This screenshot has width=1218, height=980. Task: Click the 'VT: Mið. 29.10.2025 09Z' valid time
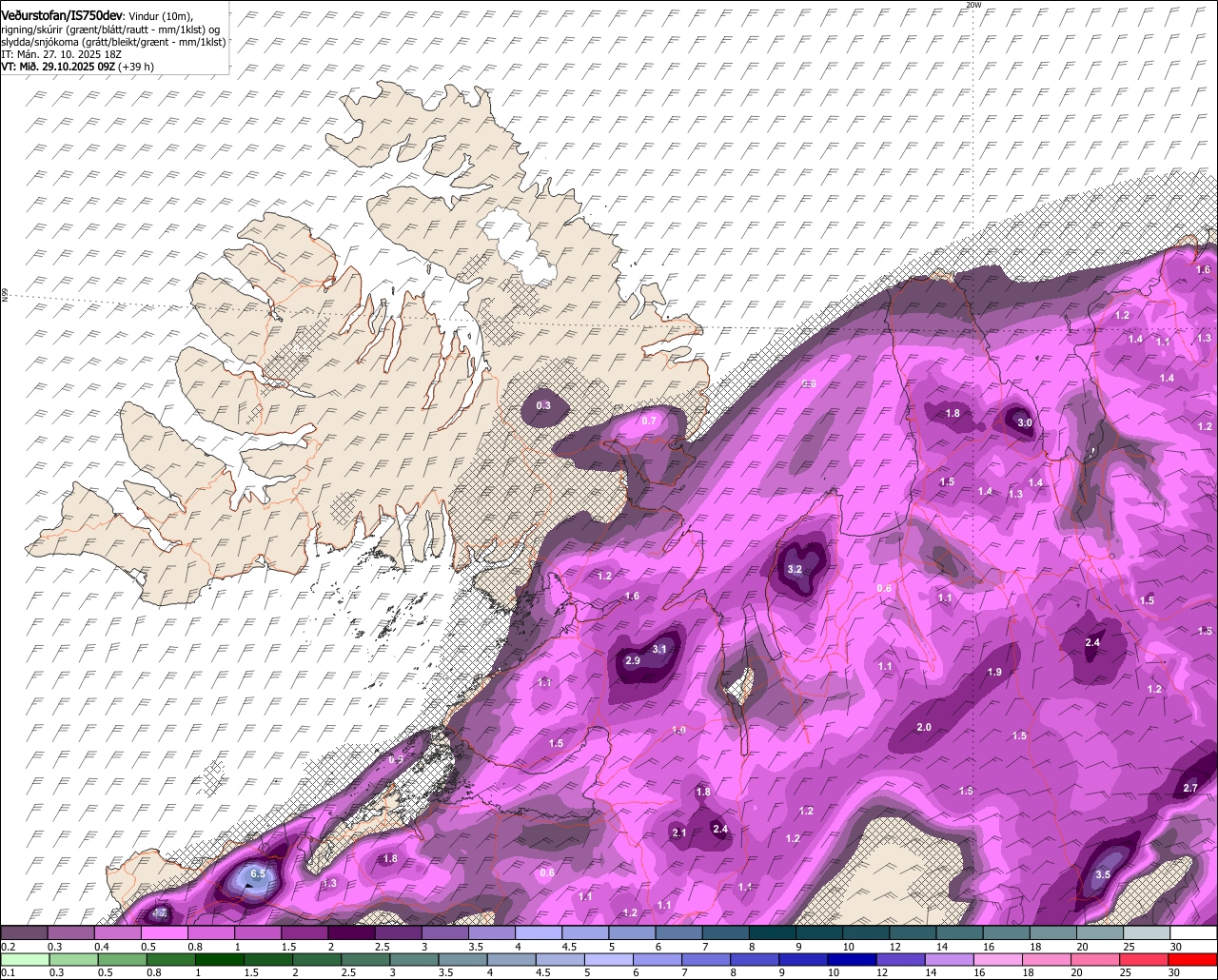tap(57, 68)
